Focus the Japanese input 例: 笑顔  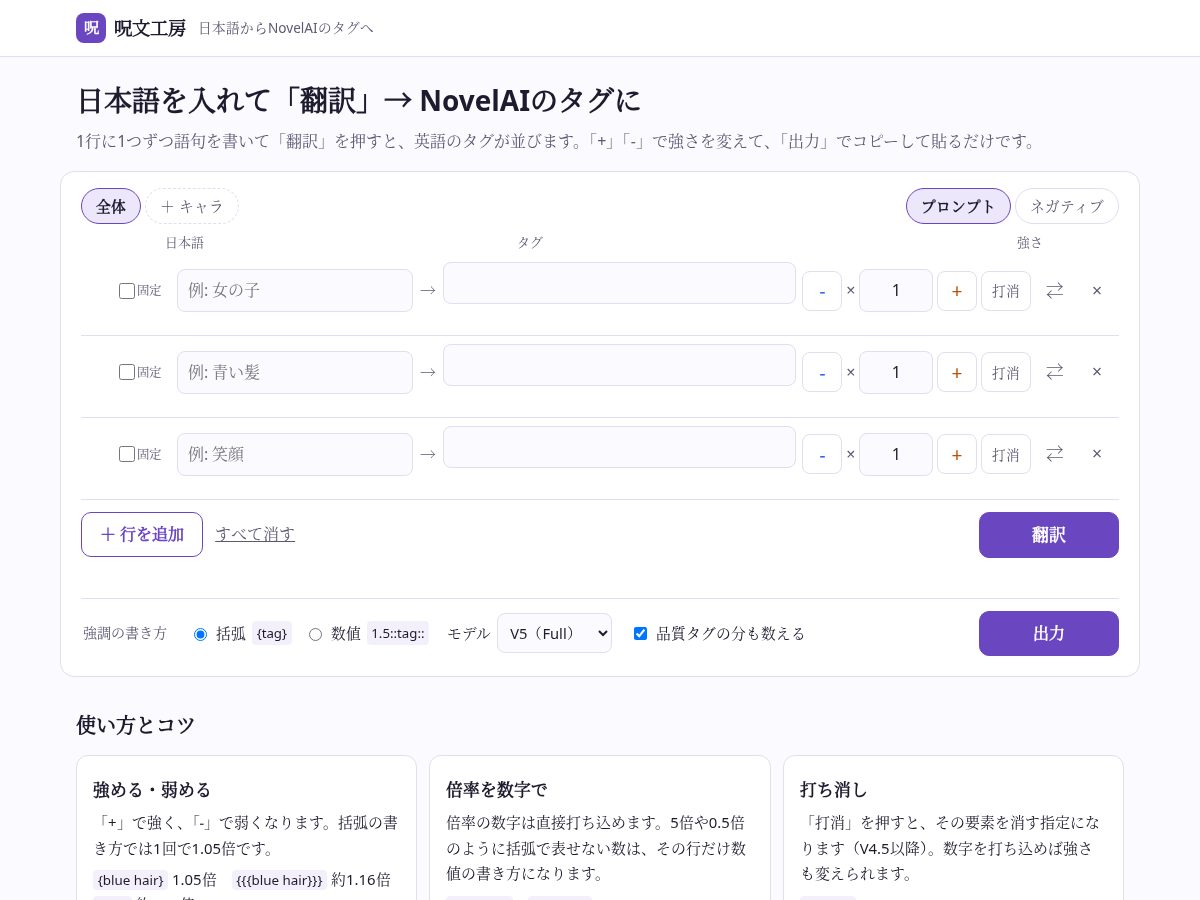point(295,454)
